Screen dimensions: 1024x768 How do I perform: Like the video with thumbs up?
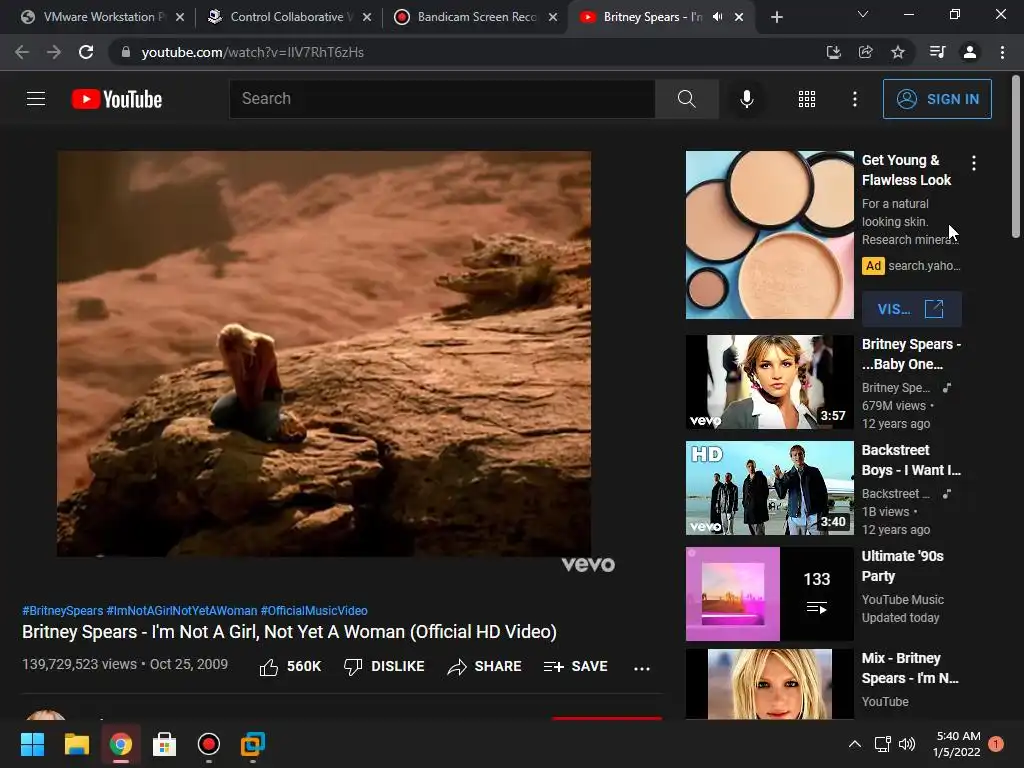point(290,667)
